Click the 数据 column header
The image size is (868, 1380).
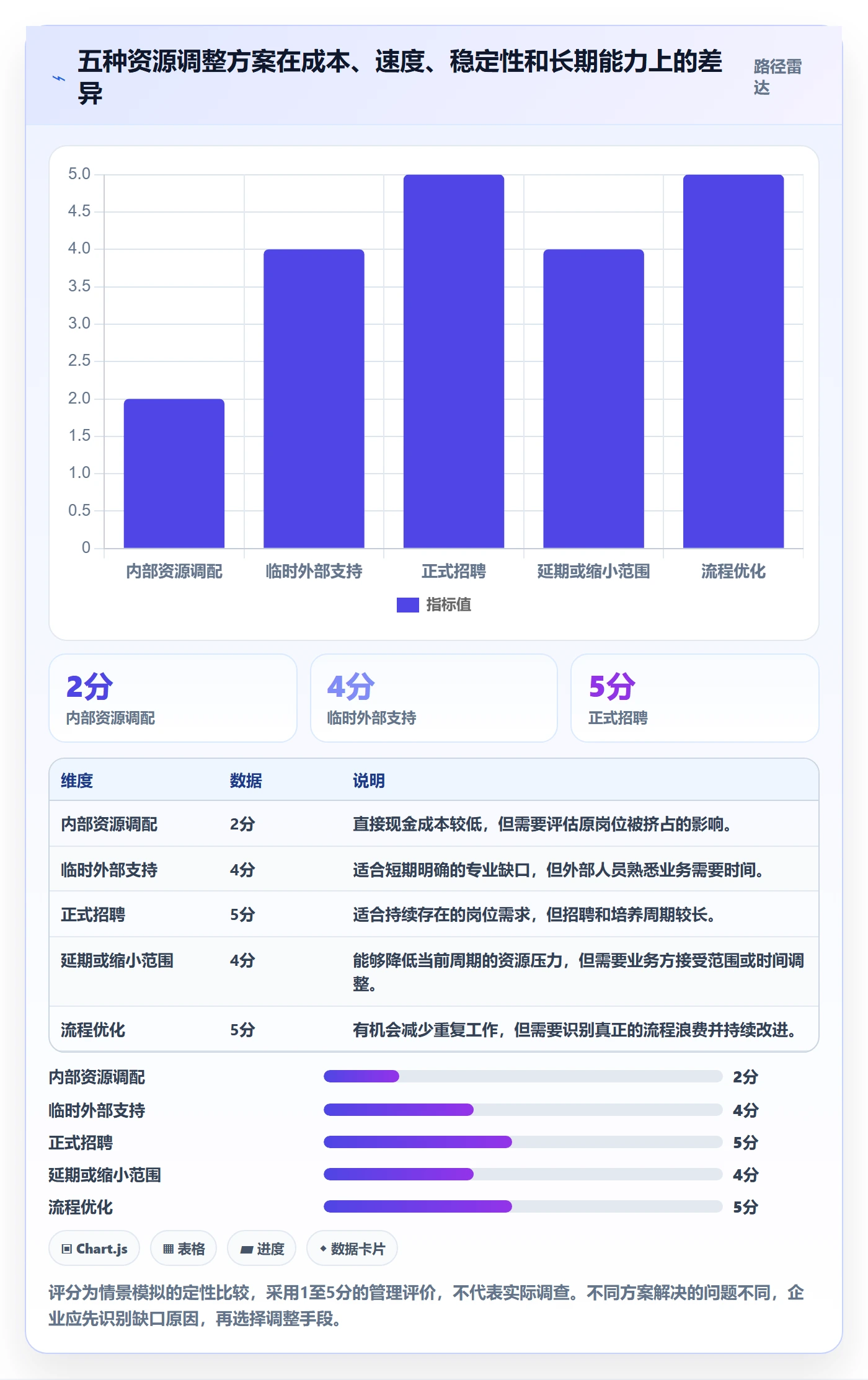click(246, 781)
